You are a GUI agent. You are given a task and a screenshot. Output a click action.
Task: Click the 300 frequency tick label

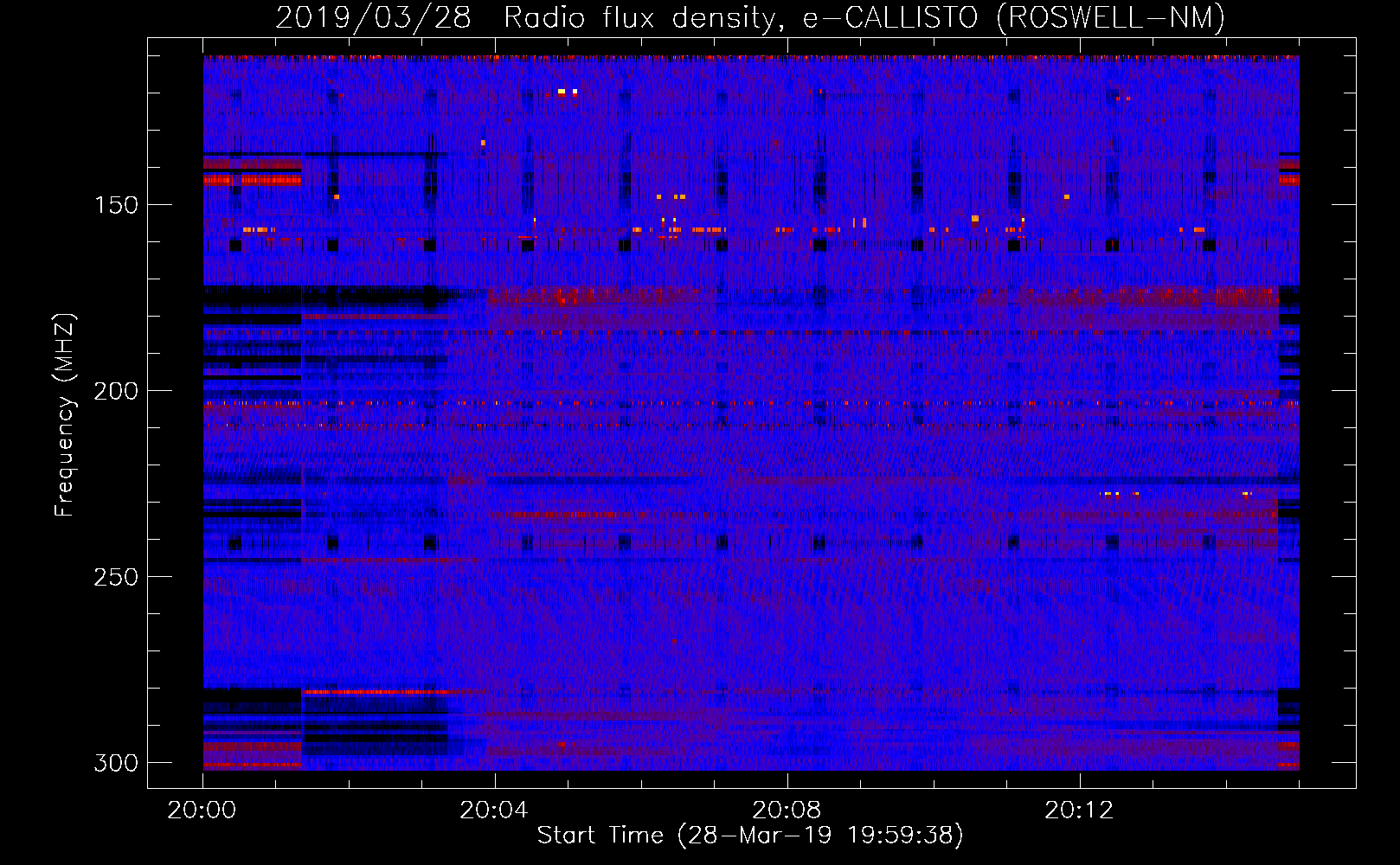pyautogui.click(x=115, y=763)
